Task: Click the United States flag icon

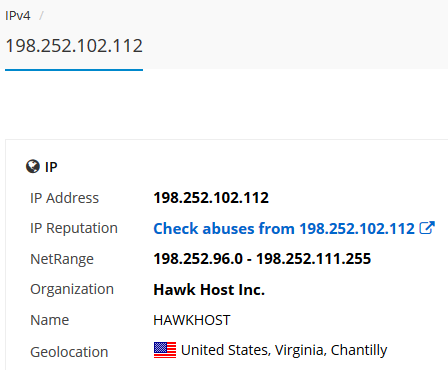Action: 165,350
